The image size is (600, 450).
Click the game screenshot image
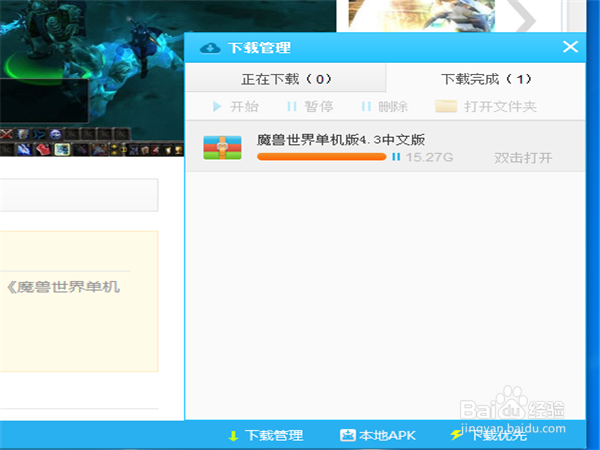[x=92, y=78]
